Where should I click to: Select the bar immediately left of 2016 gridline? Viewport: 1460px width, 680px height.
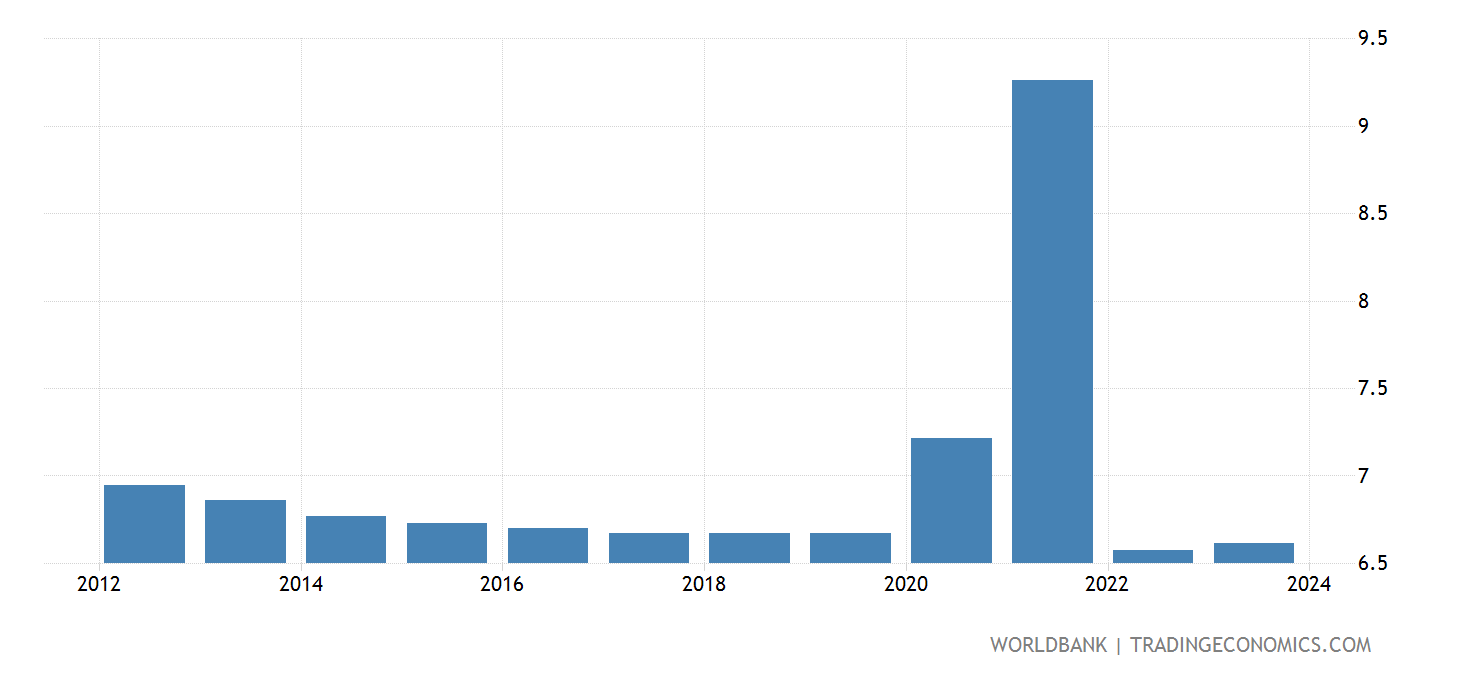pos(447,543)
